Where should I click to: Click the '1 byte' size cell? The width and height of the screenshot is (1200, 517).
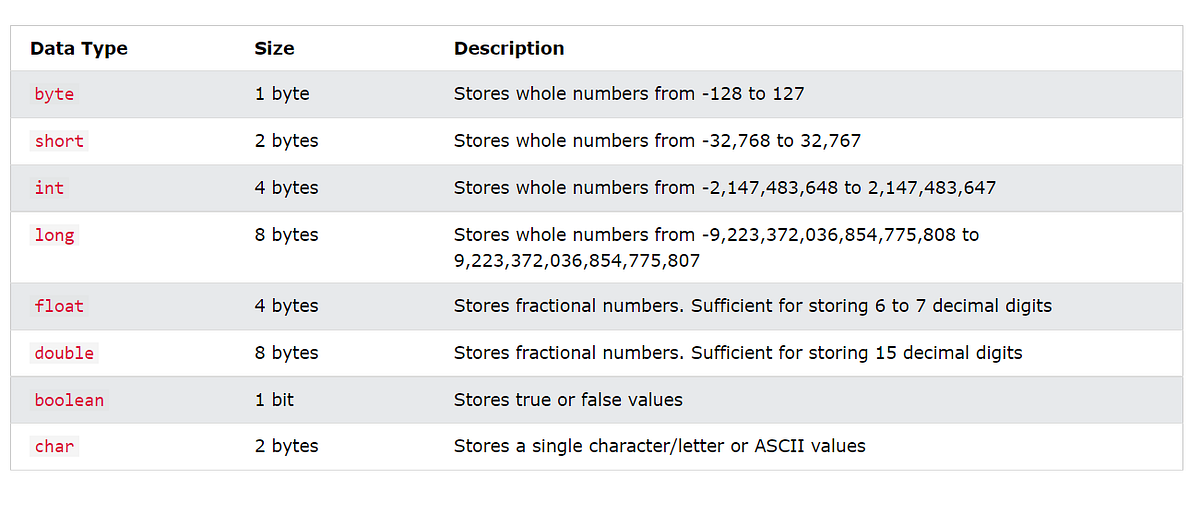(x=282, y=94)
